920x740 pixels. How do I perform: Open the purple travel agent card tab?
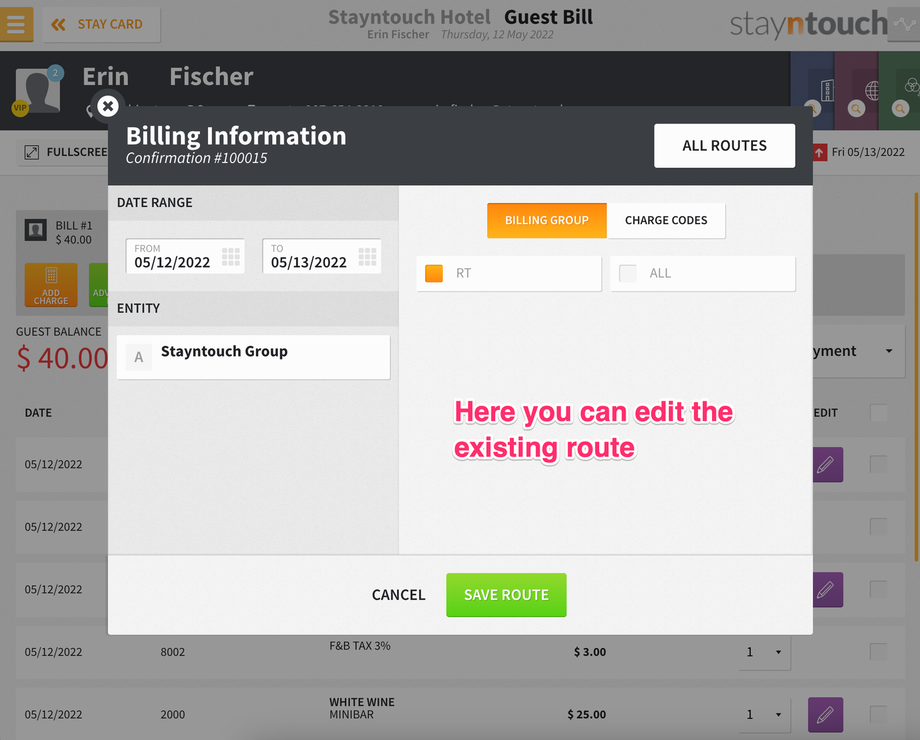click(x=856, y=90)
